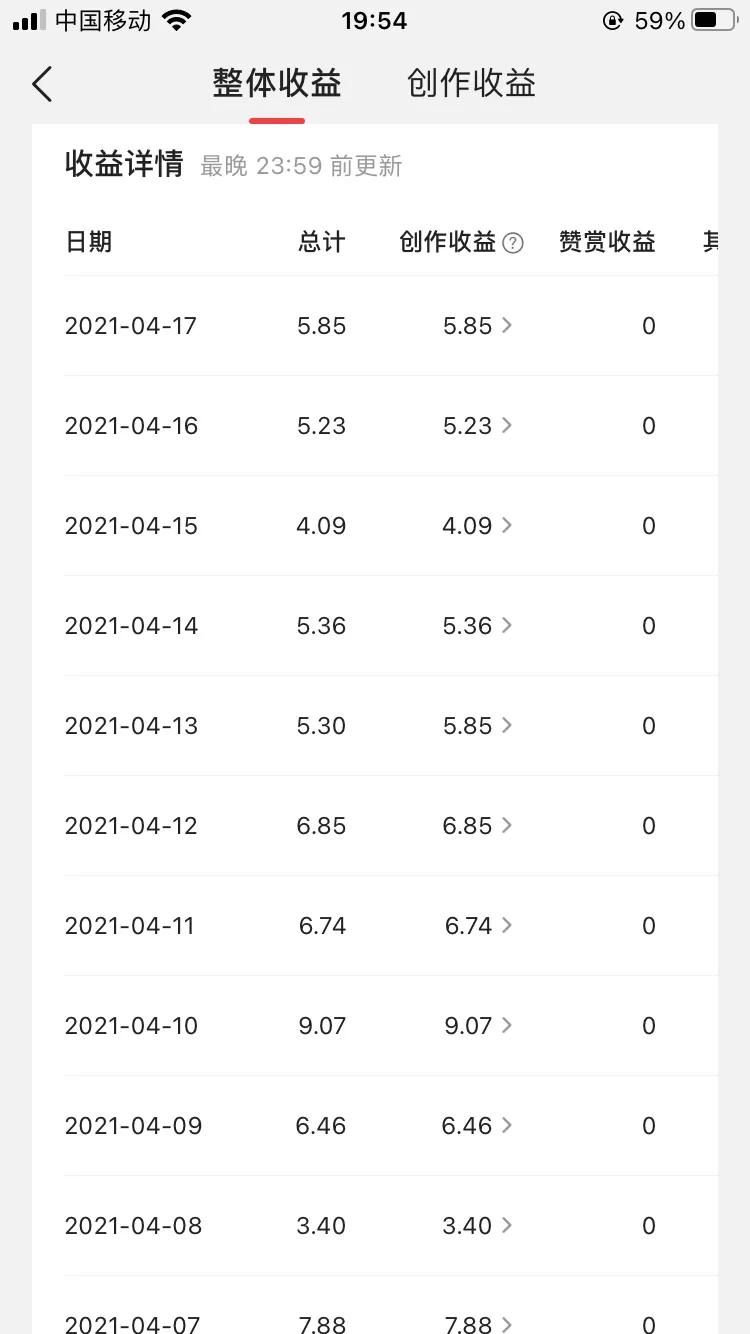
Task: Expand the 4.09 创作收益 entry for 2021-04-15
Action: [x=506, y=525]
